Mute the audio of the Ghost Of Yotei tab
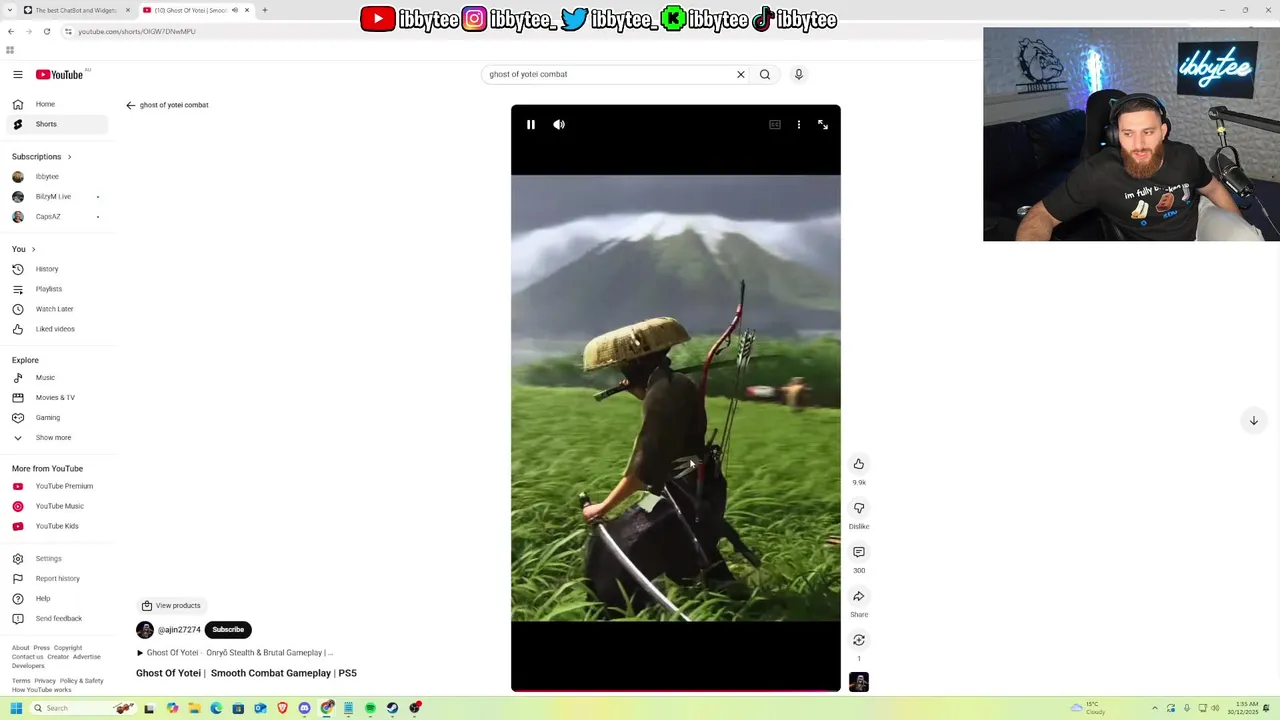Viewport: 1280px width, 720px height. [235, 10]
